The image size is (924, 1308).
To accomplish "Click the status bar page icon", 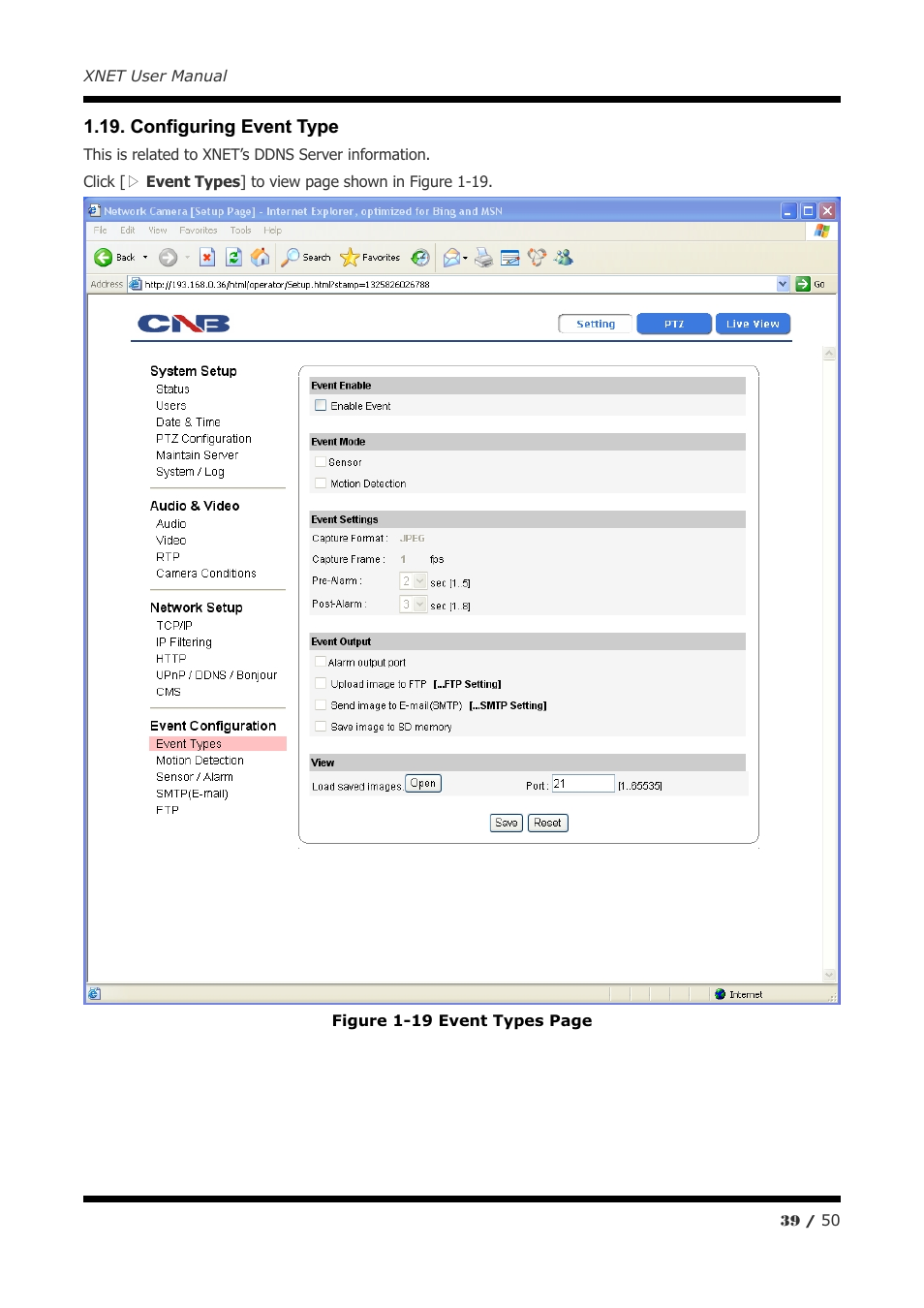I will click(94, 994).
